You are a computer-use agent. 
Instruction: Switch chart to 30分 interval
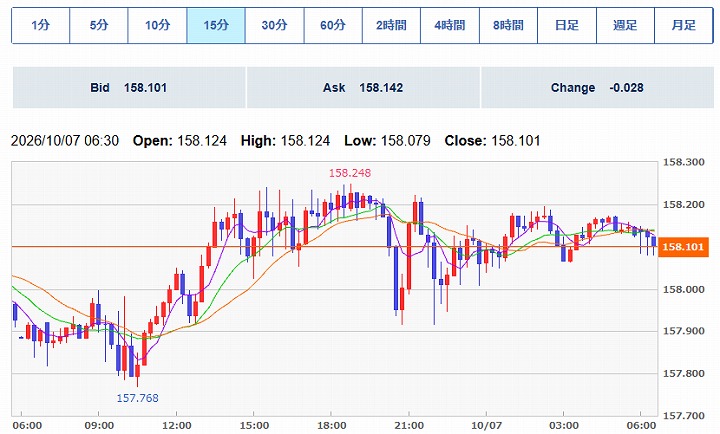(x=275, y=25)
